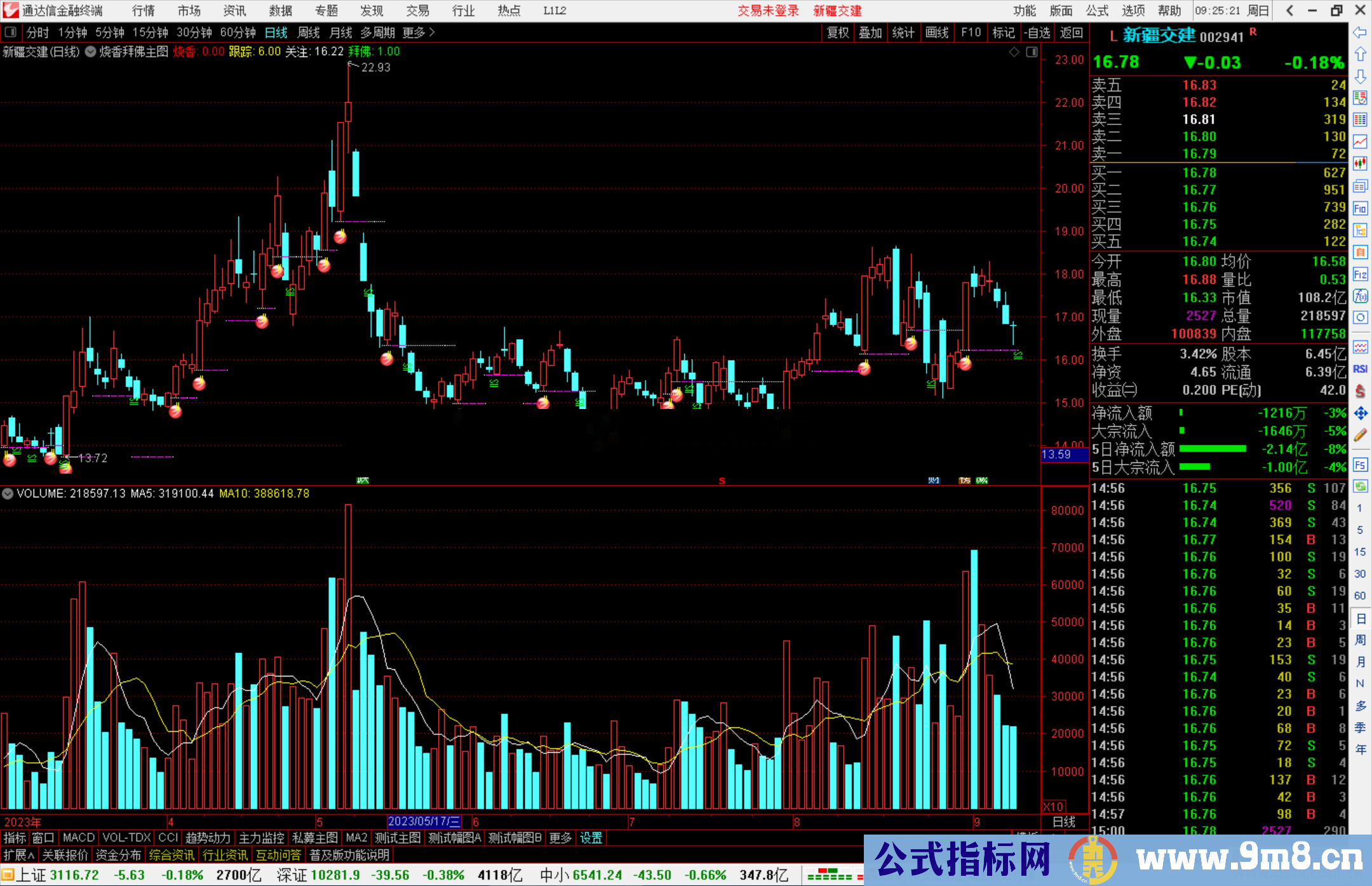
Task: Click the trend line chart sidebar icon
Action: pos(1360,141)
